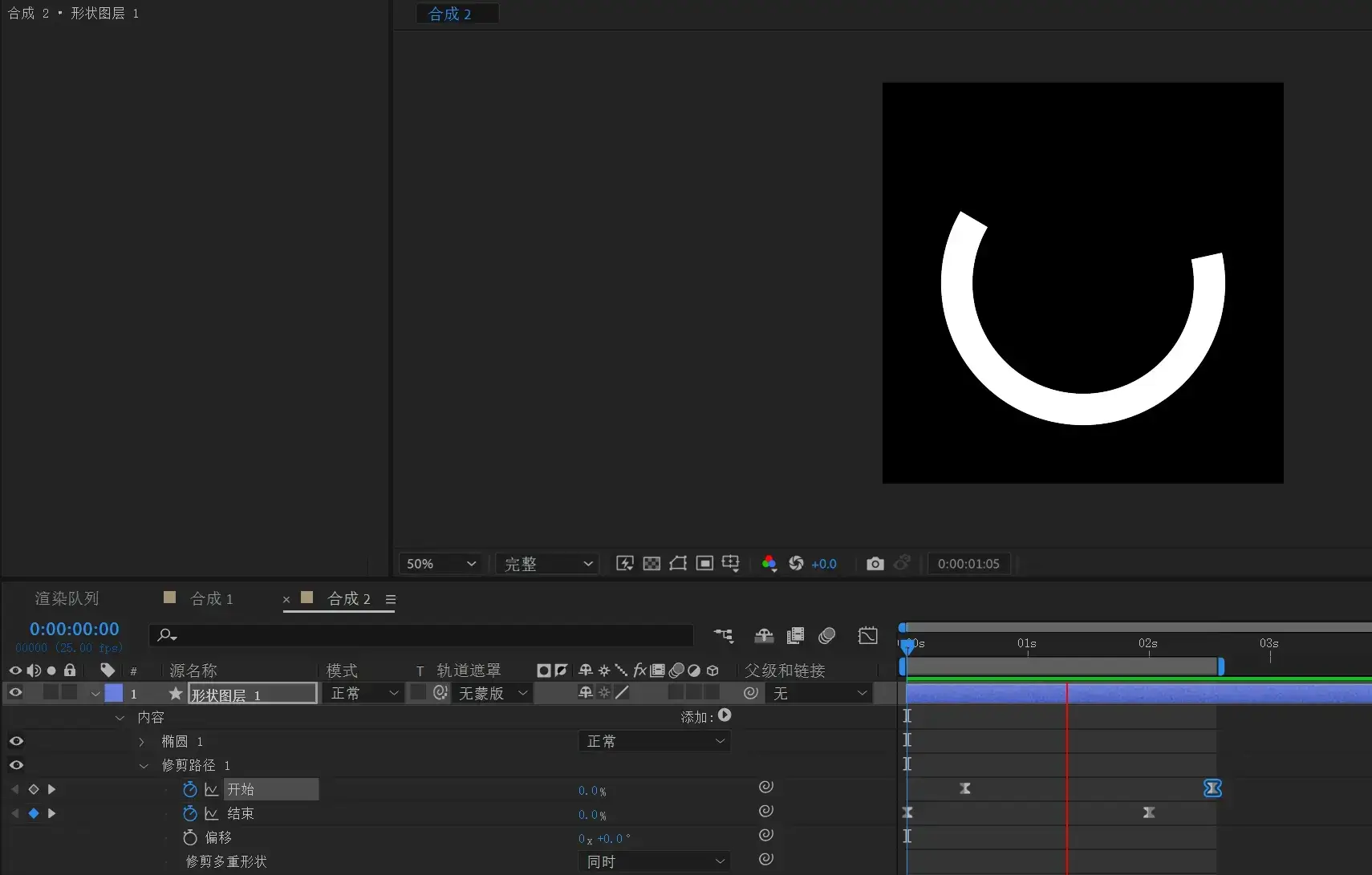Click the 开始 stopwatch icon

coord(190,789)
